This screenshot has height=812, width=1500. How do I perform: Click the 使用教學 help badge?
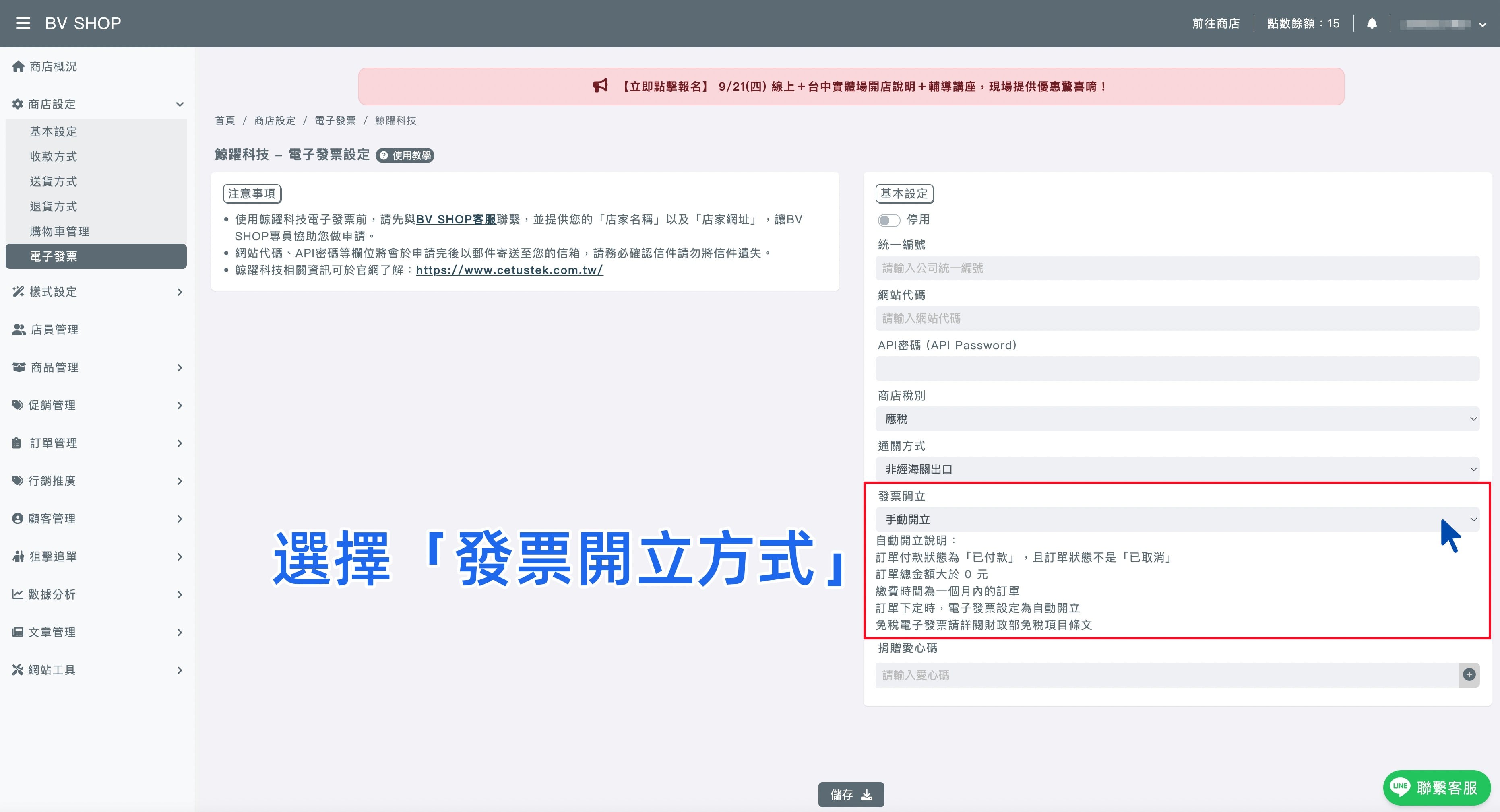(x=405, y=155)
